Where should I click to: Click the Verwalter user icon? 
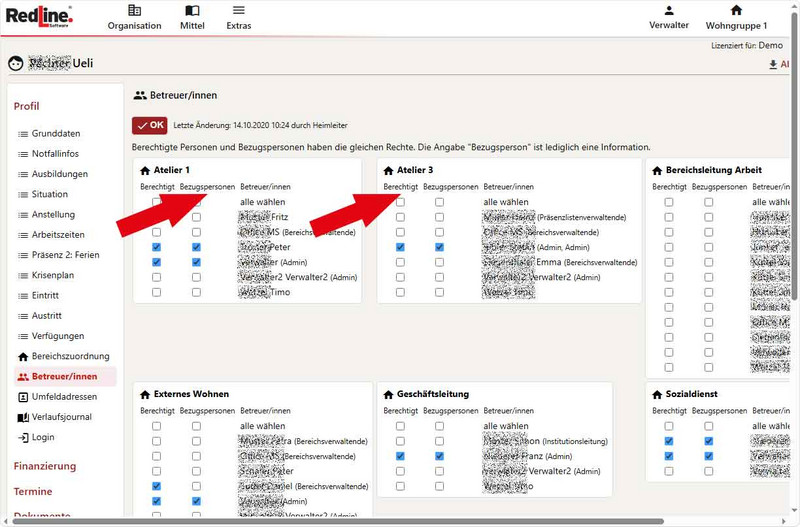(669, 11)
